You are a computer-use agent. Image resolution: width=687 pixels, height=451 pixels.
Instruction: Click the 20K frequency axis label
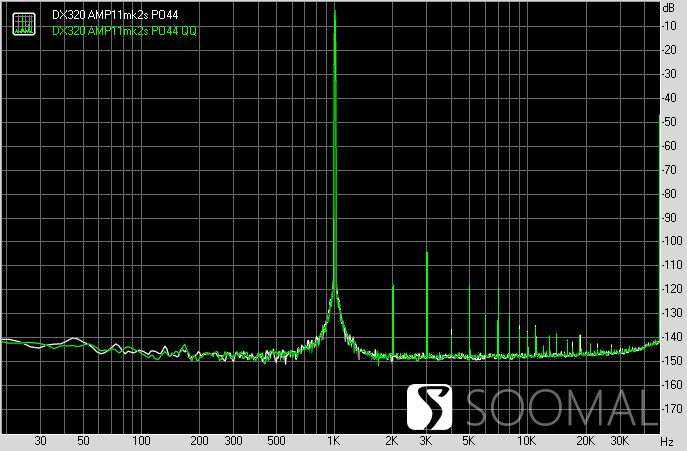coord(584,440)
